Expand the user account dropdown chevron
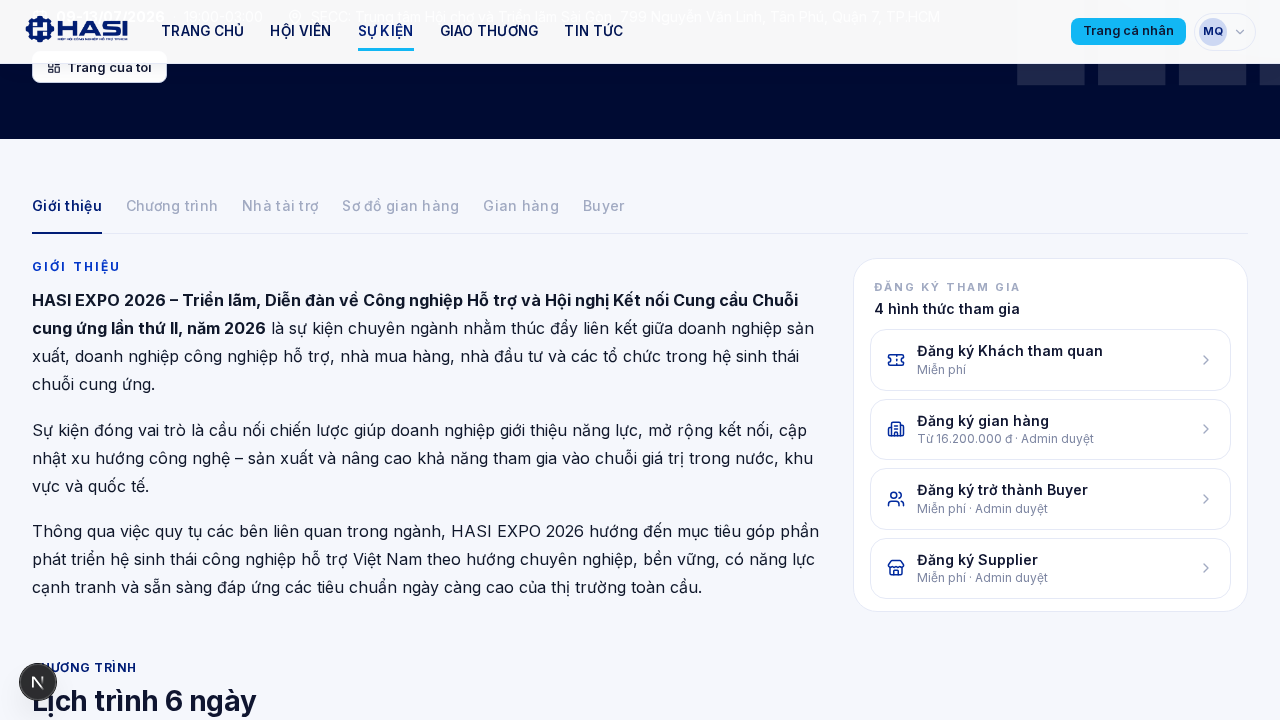The width and height of the screenshot is (1280, 720). pyautogui.click(x=1240, y=32)
